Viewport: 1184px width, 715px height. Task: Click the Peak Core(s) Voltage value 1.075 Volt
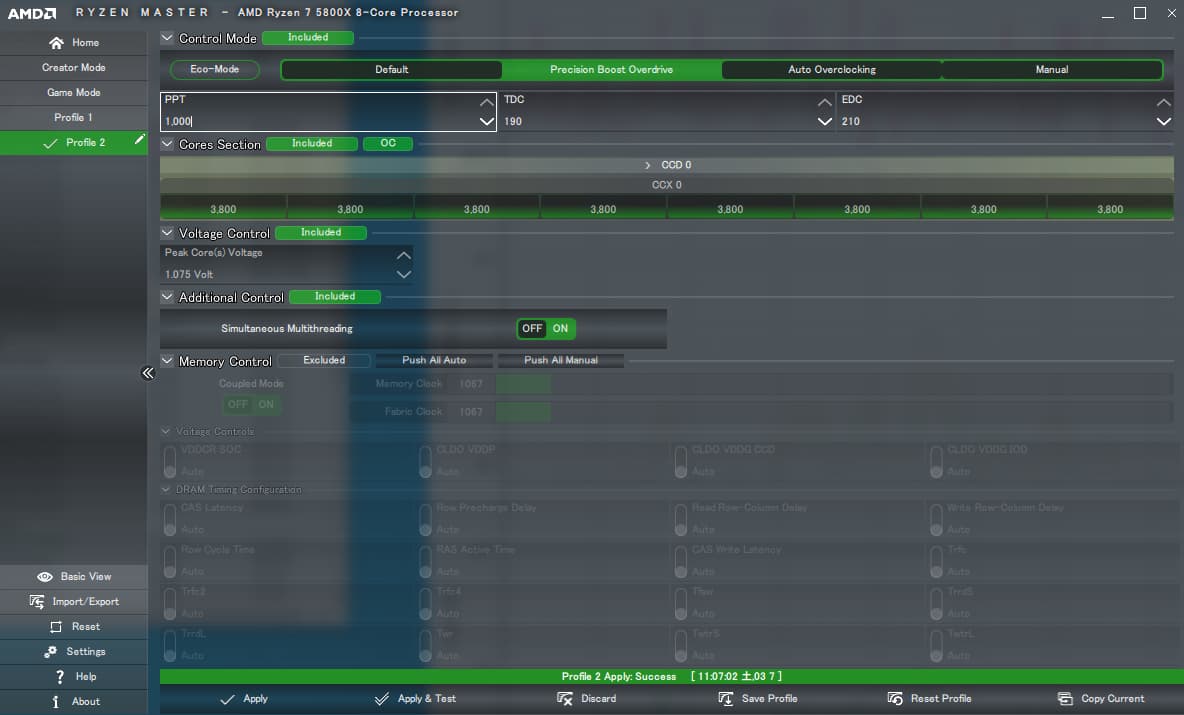click(189, 274)
